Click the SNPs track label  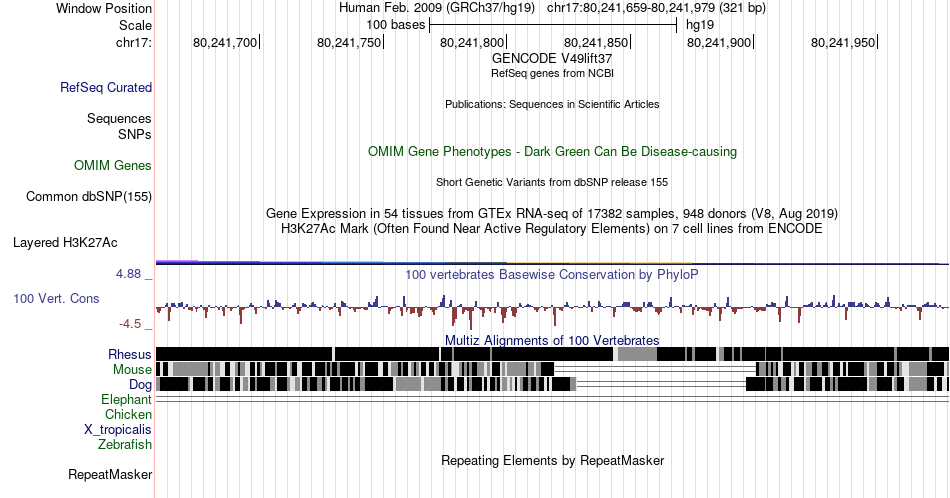[x=135, y=134]
